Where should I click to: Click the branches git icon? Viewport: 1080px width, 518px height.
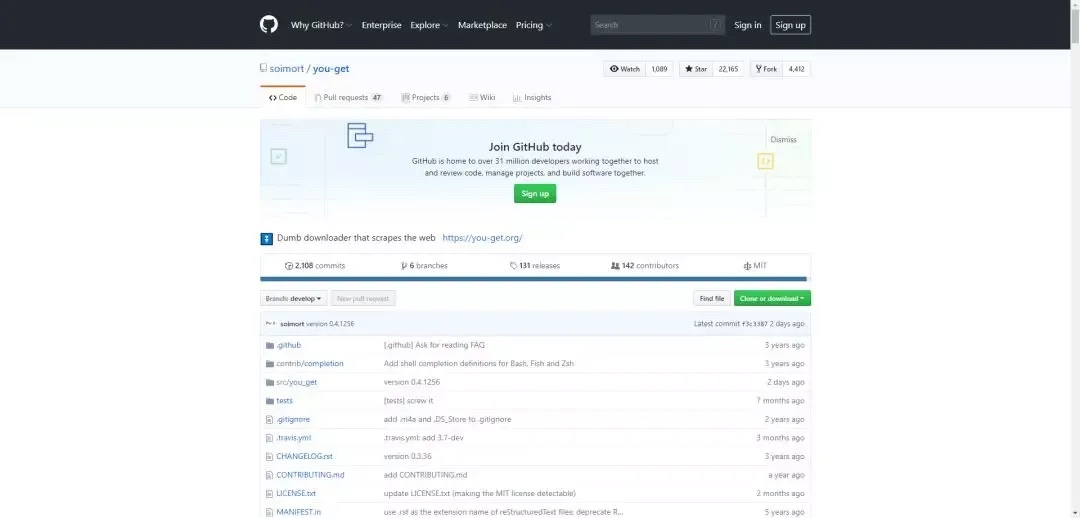coord(404,266)
